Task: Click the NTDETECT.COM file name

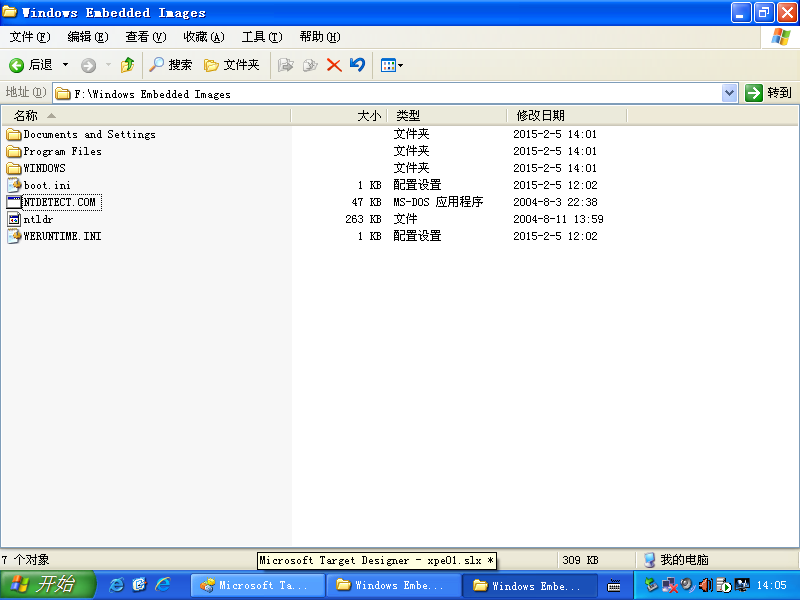Action: pos(60,203)
